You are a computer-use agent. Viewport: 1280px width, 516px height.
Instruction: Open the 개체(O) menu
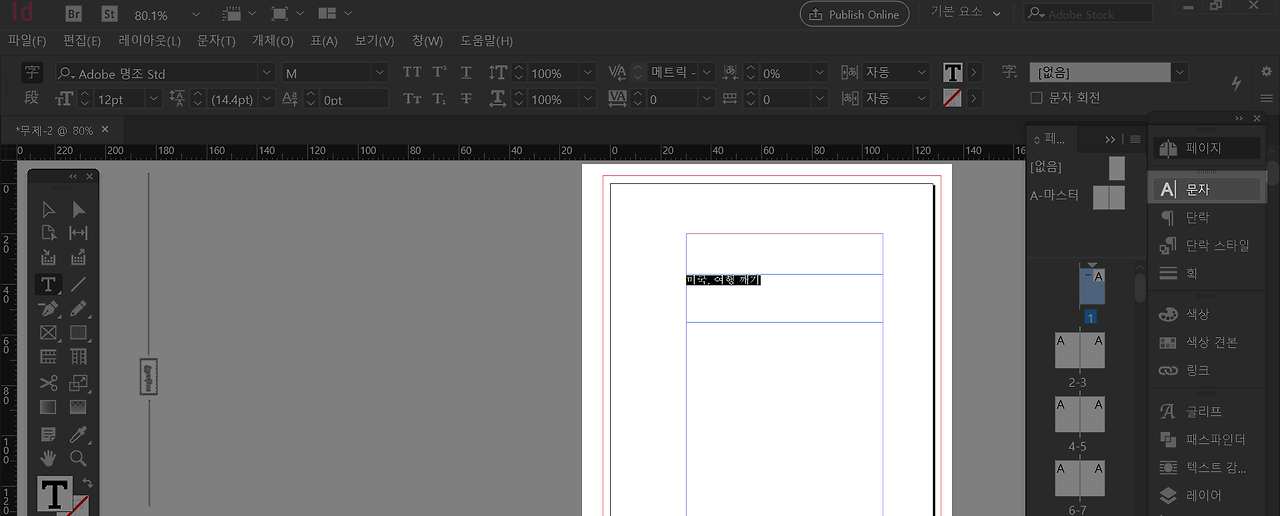(273, 41)
